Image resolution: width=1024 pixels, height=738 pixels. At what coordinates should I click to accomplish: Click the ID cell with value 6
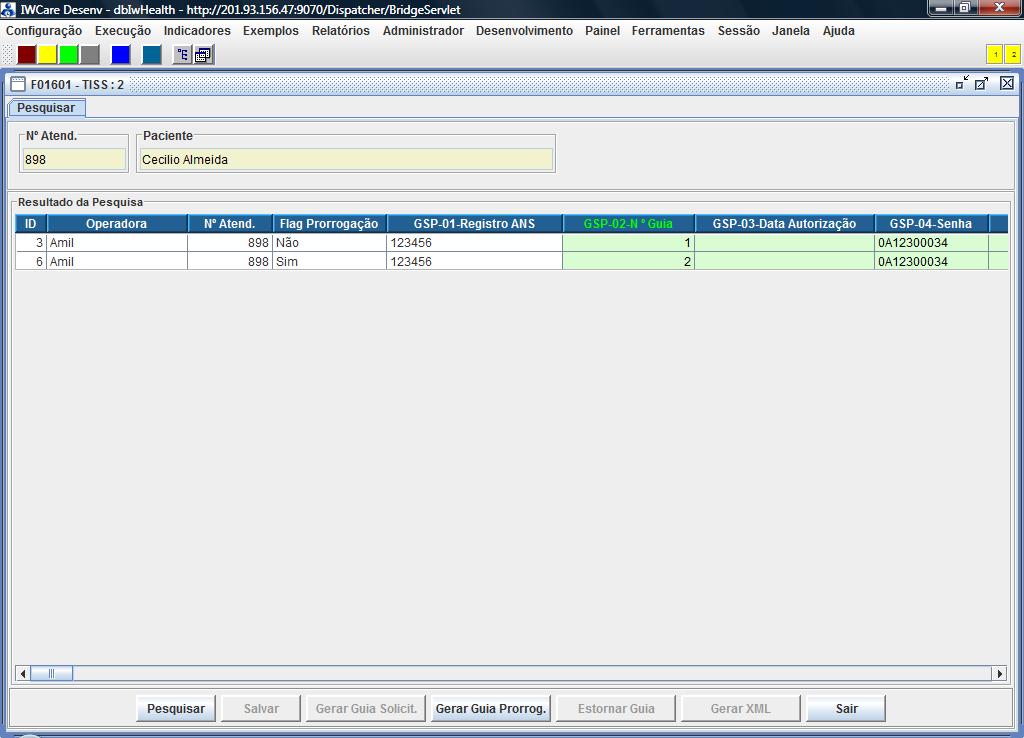point(31,261)
